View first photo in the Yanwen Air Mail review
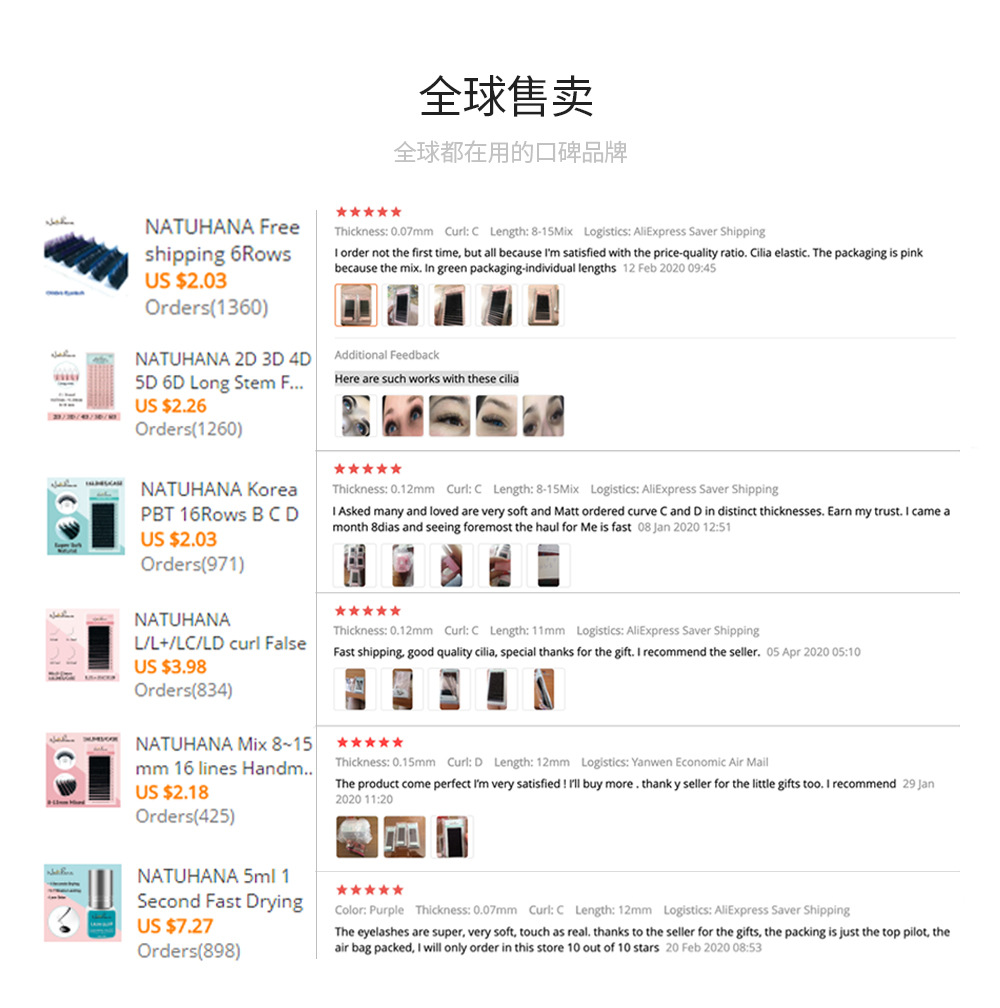Screen dimensions: 1000x1008 point(357,837)
